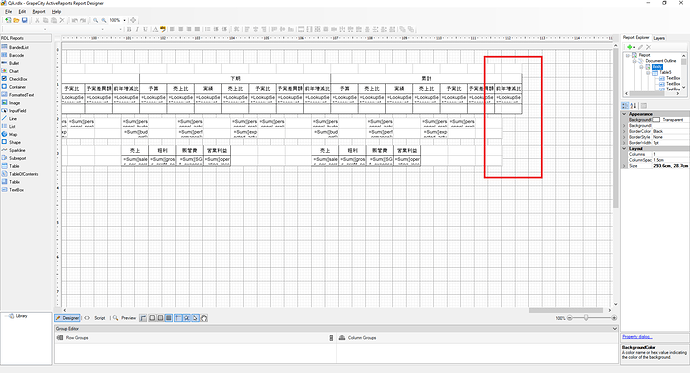Image resolution: width=690 pixels, height=373 pixels.
Task: Open the Help menu
Action: pos(56,11)
